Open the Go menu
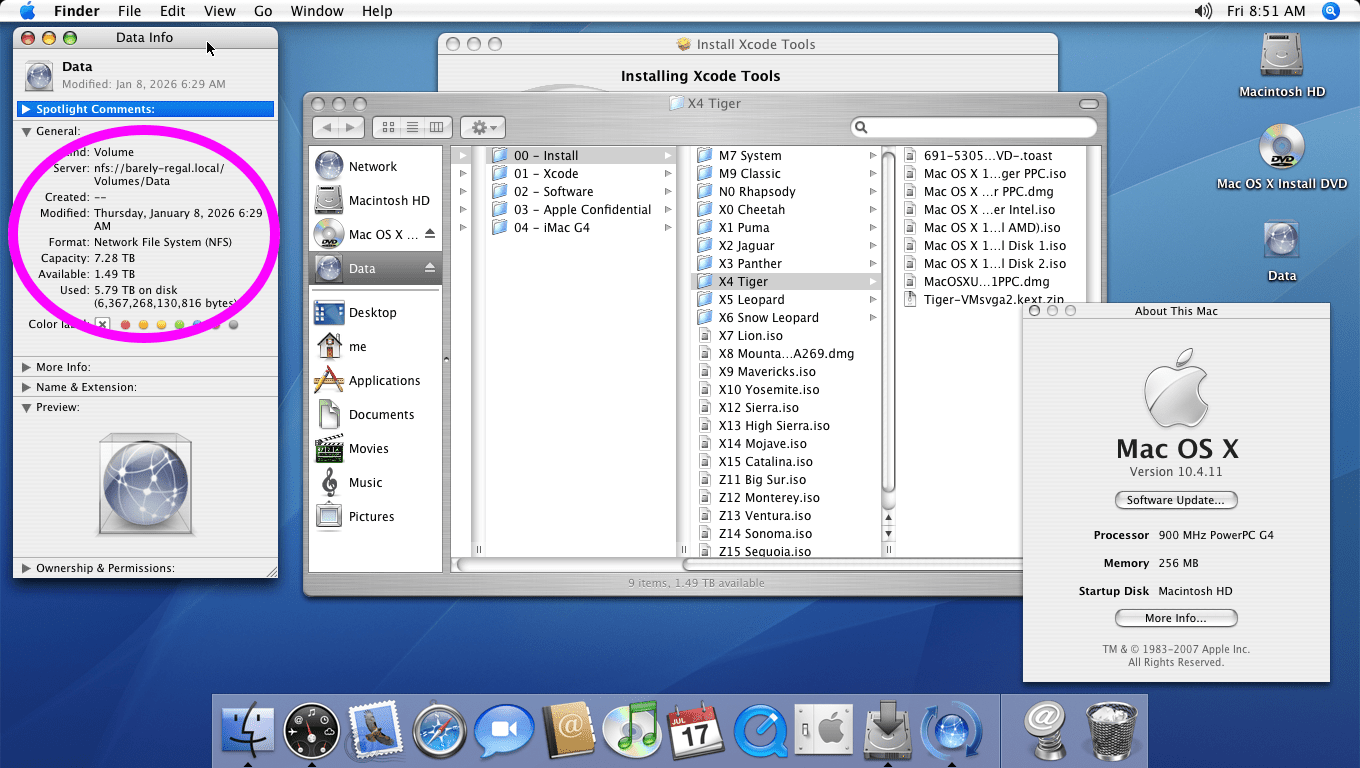Viewport: 1360px width, 768px height. (263, 11)
